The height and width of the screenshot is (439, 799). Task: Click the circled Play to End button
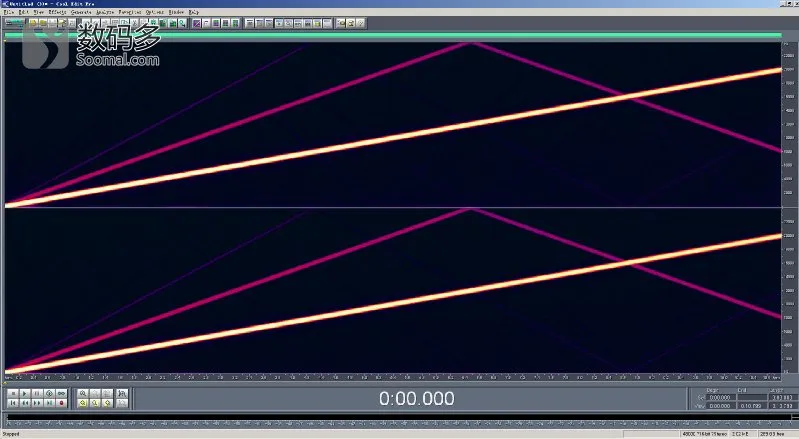coord(49,394)
